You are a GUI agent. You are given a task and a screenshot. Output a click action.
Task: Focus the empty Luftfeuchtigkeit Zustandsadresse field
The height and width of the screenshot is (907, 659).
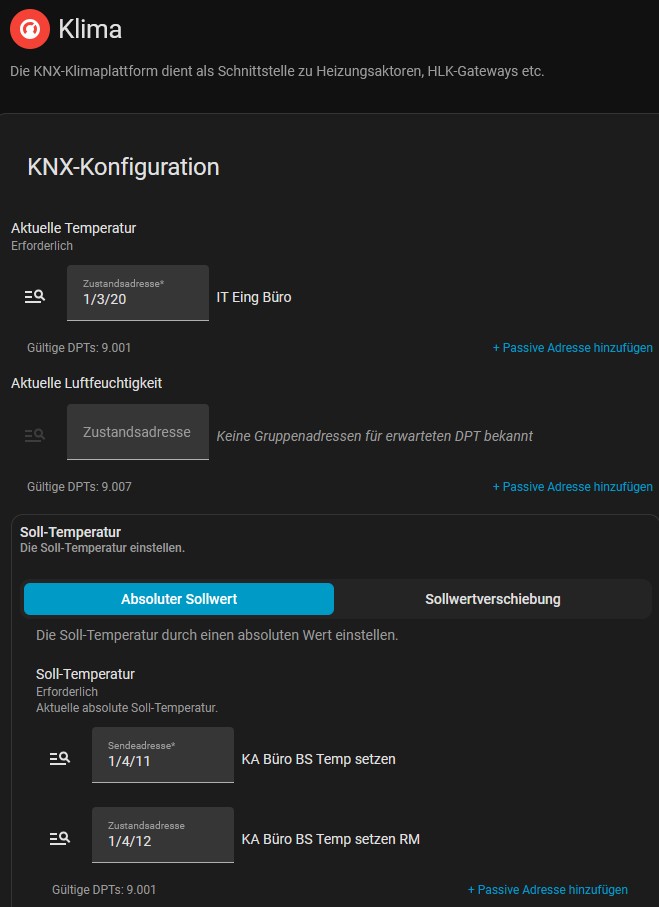(138, 432)
